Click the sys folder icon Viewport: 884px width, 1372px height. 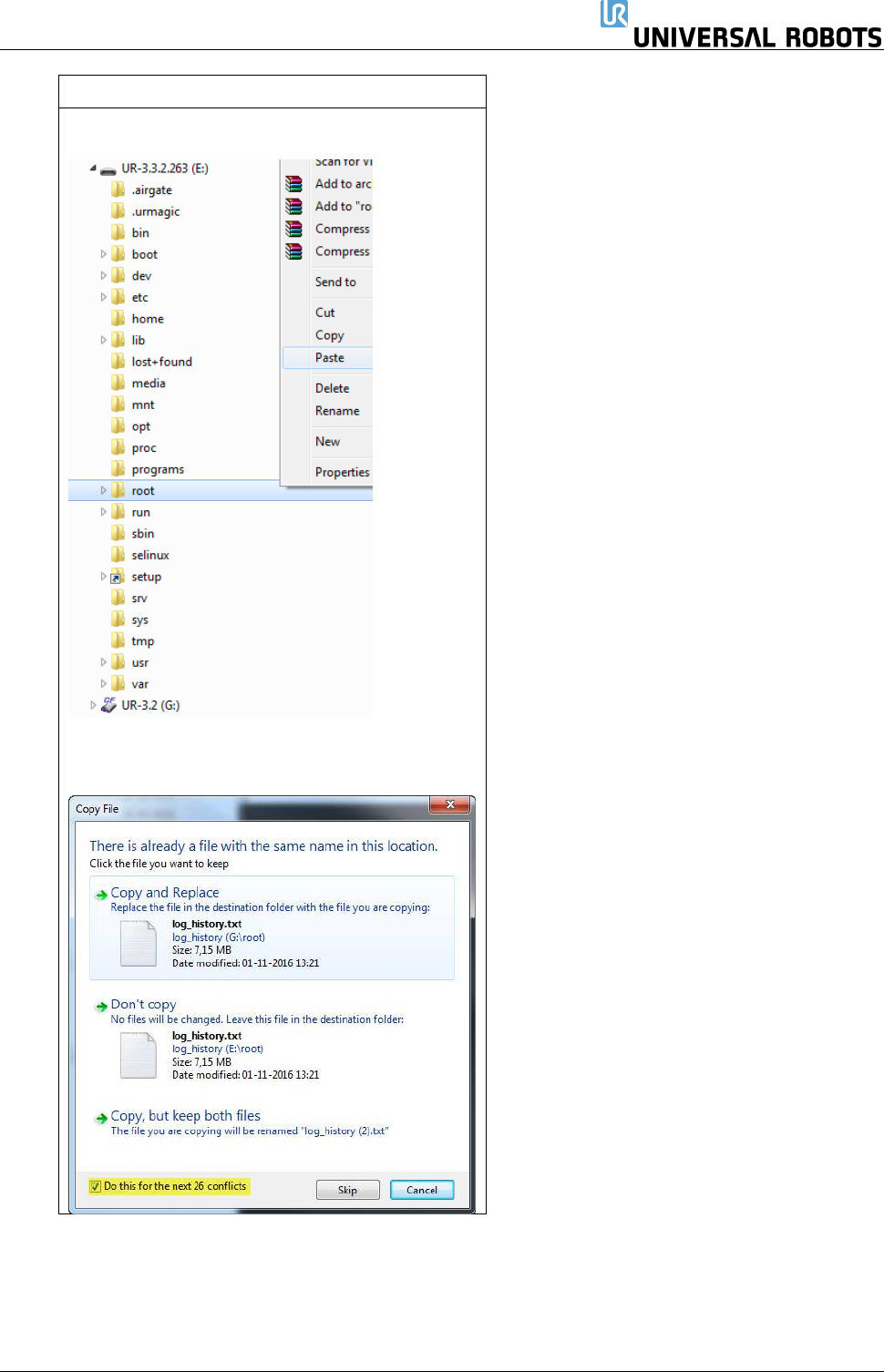(118, 619)
